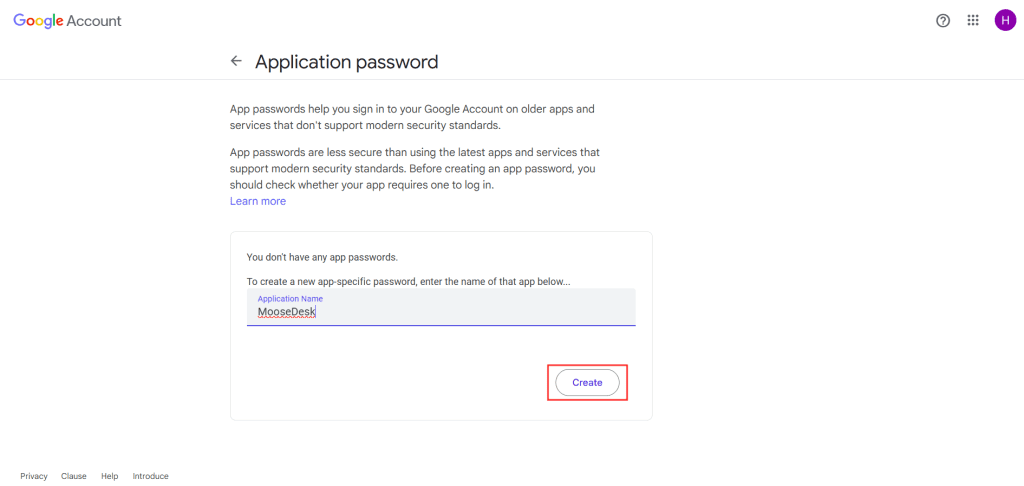Click the Application password page heading
This screenshot has height=486, width=1024.
(346, 62)
